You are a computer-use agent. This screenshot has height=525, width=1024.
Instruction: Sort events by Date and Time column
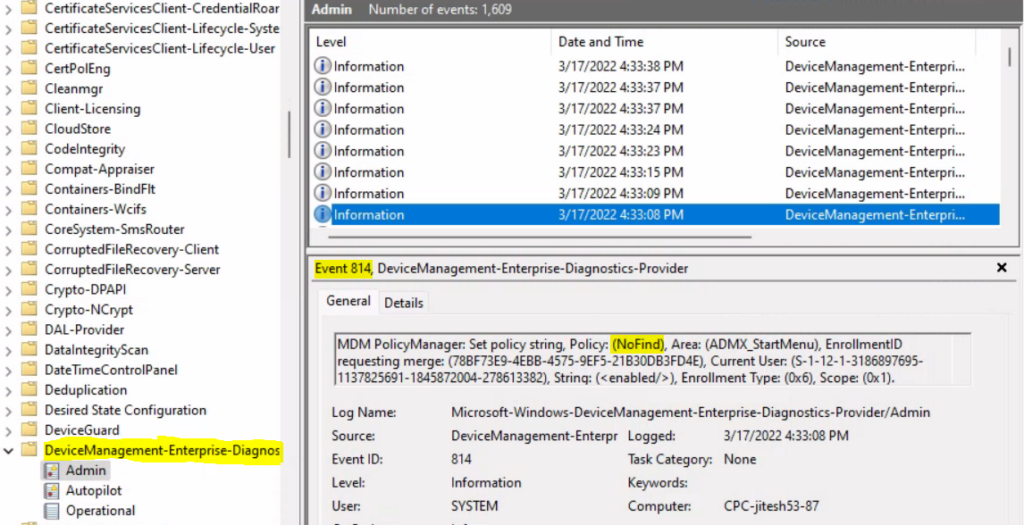[x=600, y=42]
